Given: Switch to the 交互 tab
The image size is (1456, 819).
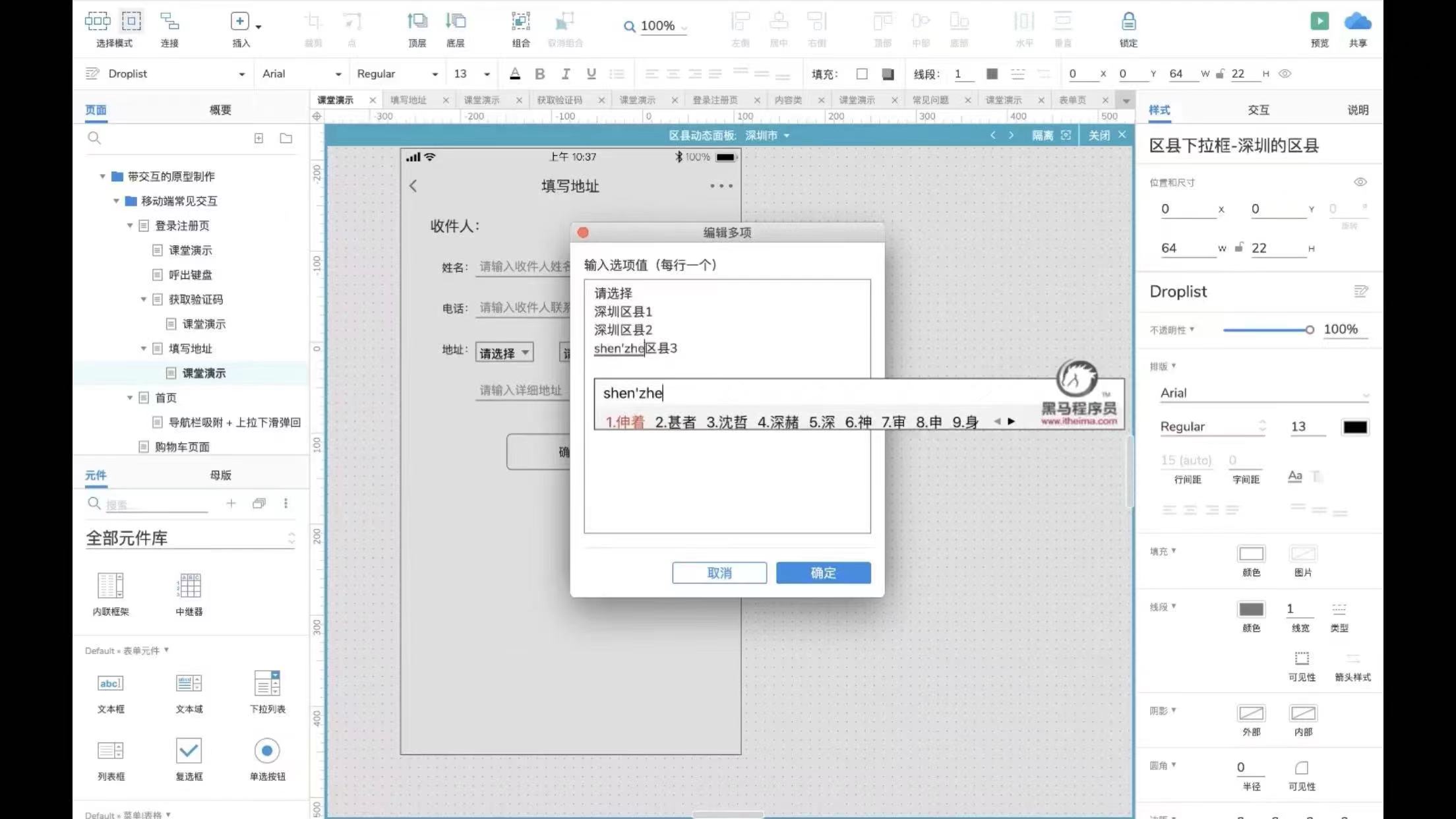Looking at the screenshot, I should tap(1258, 110).
